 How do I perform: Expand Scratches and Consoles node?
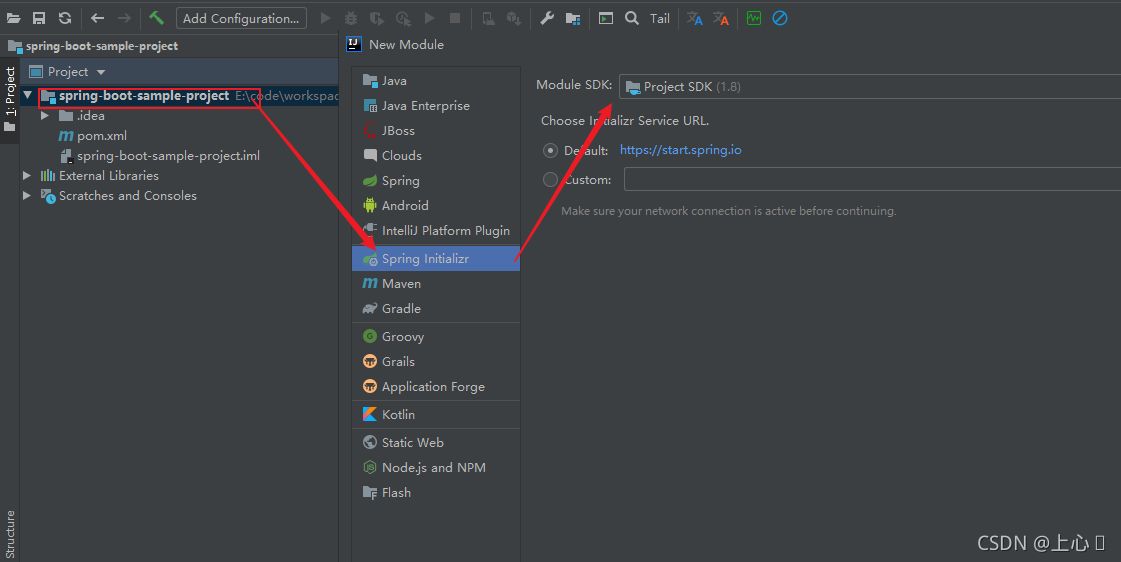27,196
